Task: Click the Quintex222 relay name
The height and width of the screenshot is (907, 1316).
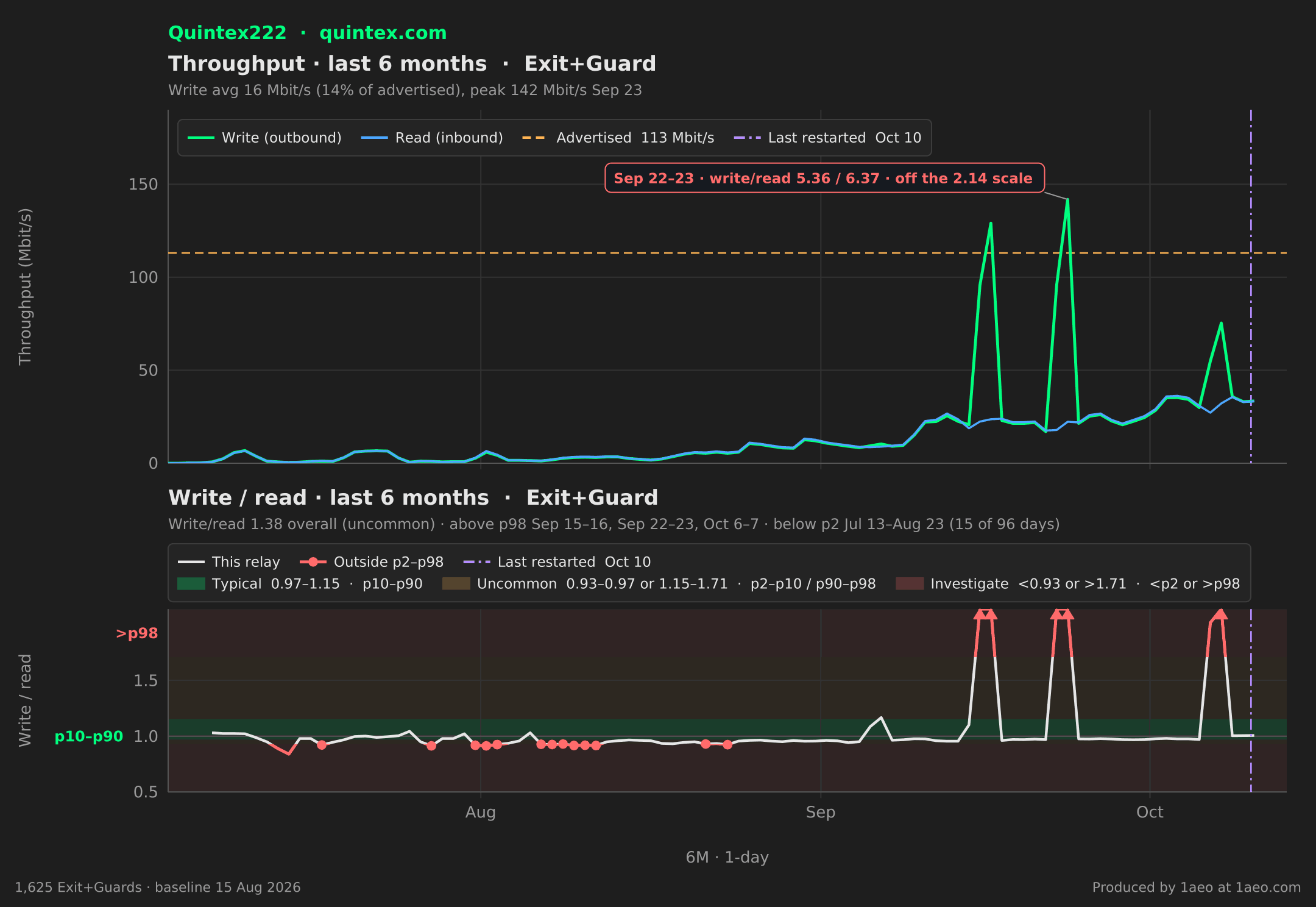Action: (227, 33)
